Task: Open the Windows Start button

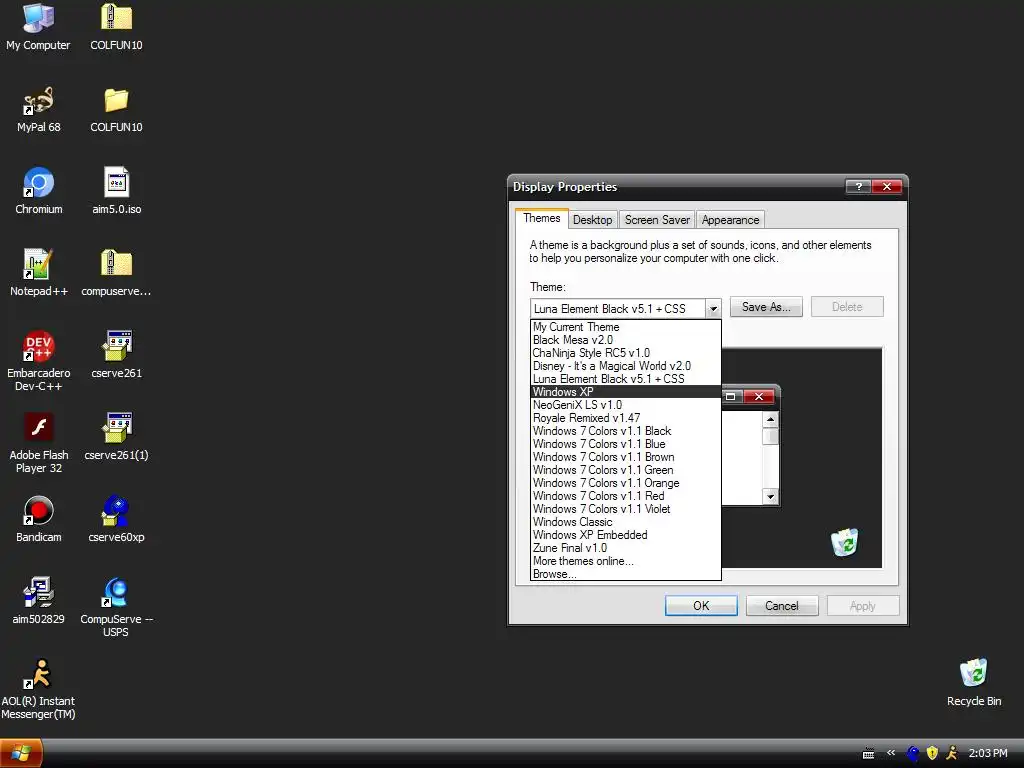Action: 21,754
